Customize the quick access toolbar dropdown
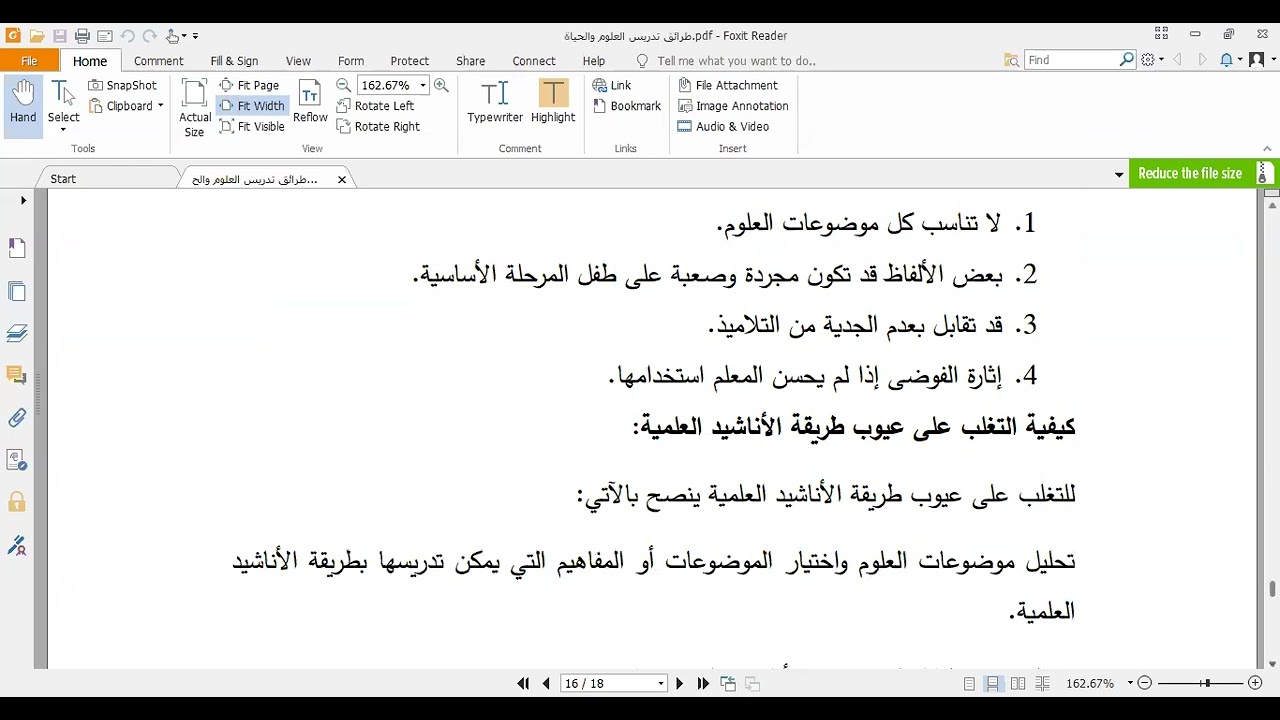Screen dimensions: 1280x720 coord(195,36)
